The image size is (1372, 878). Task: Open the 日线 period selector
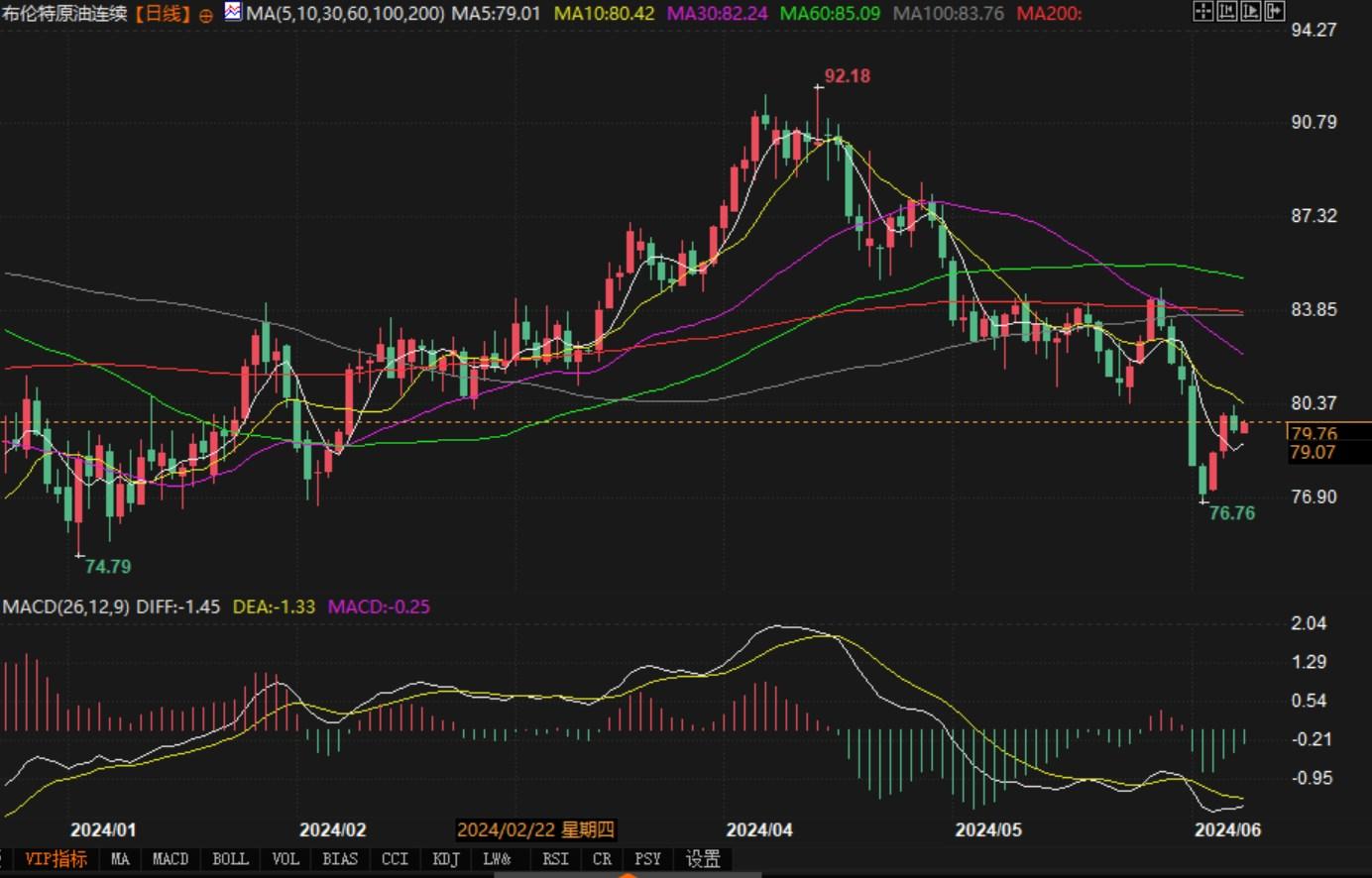163,14
